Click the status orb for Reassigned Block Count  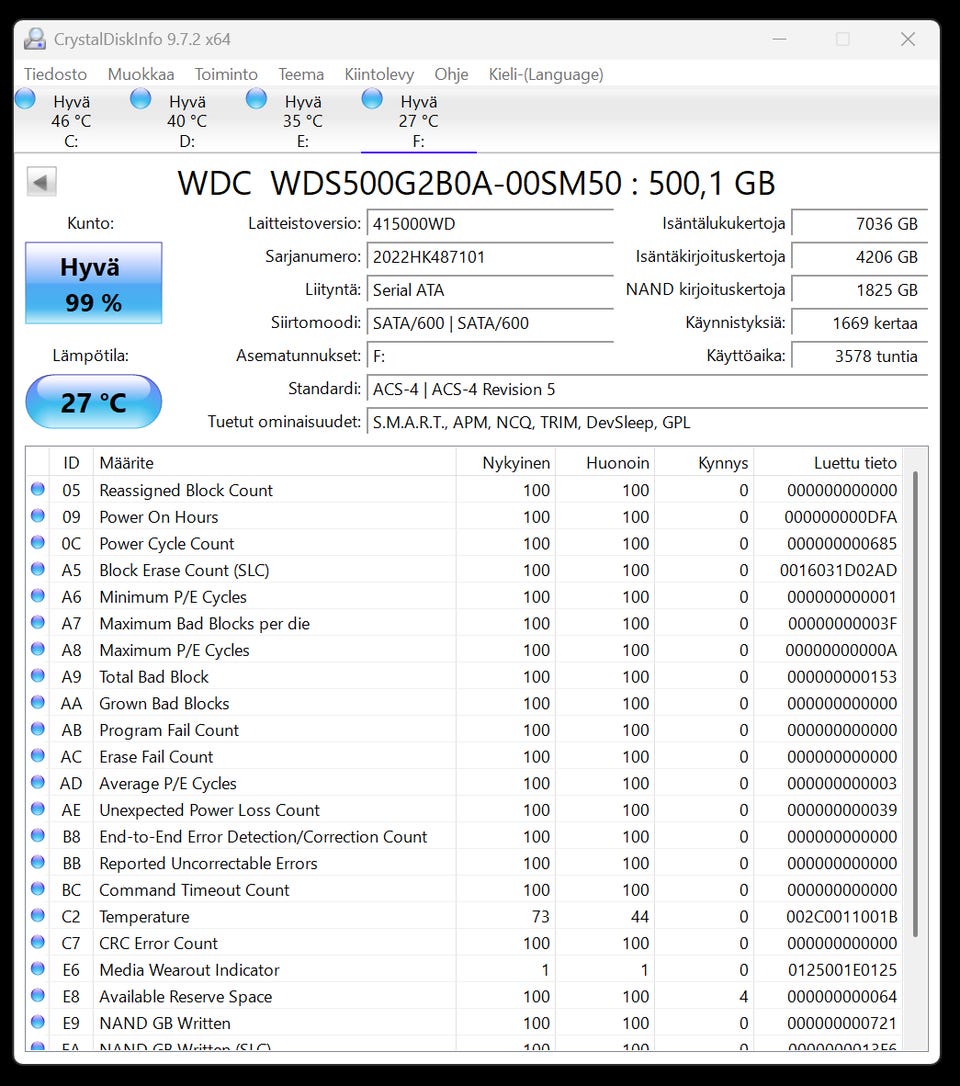pyautogui.click(x=38, y=489)
